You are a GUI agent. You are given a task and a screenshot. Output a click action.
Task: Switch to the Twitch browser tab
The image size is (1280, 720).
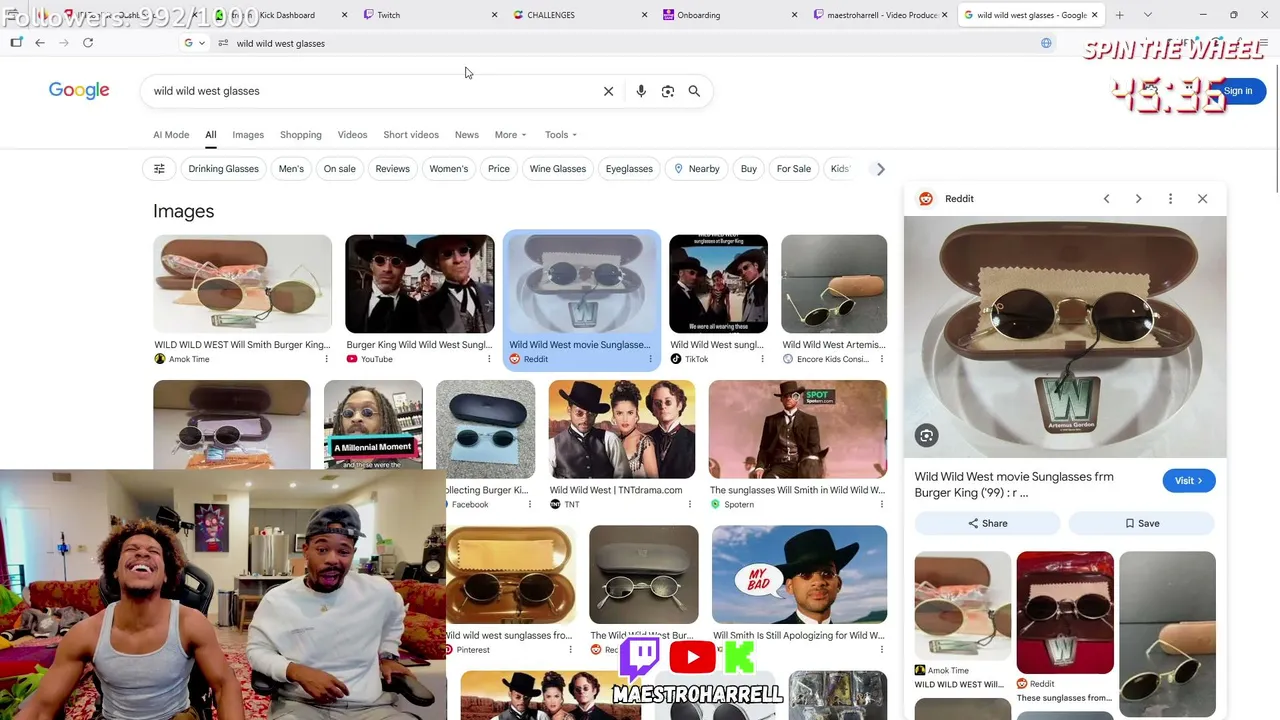430,15
